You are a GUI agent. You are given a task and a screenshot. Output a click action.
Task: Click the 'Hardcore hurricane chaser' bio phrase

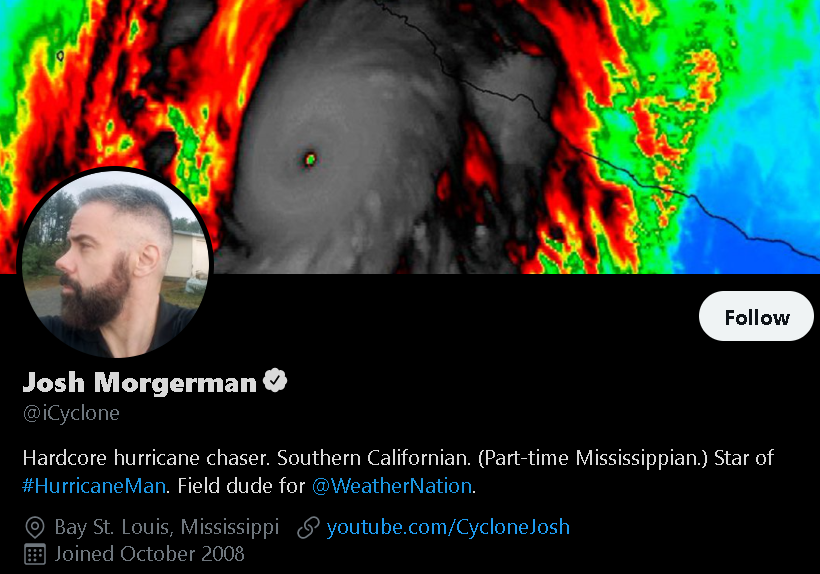click(146, 458)
